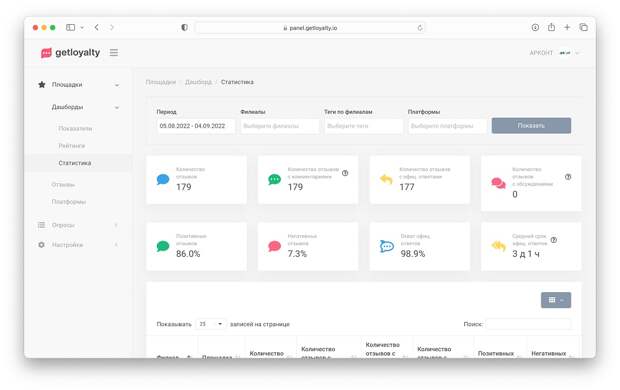The width and height of the screenshot is (620, 390).
Task: Click red double-bubble icon on 0 card
Action: tap(498, 183)
